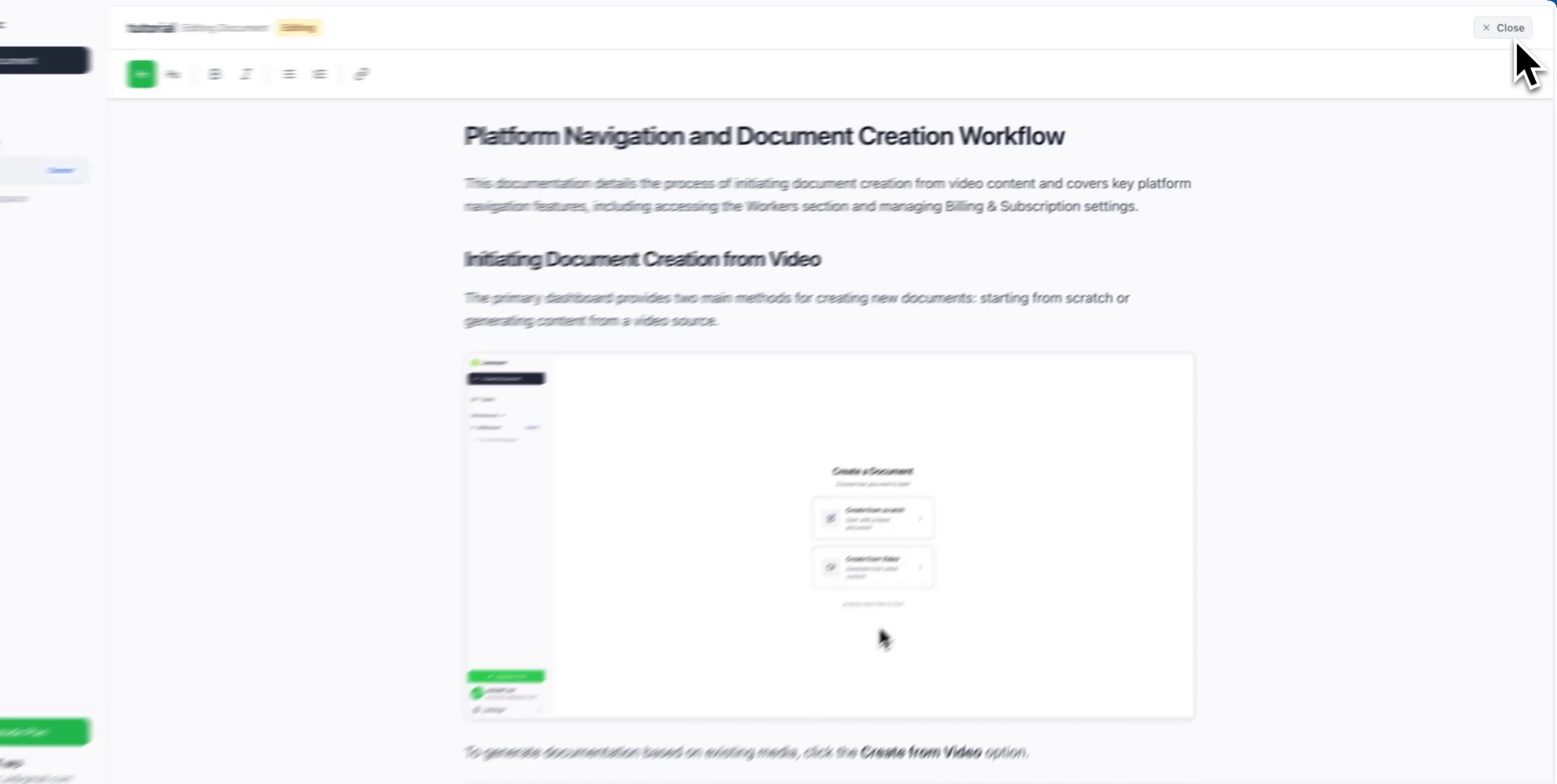Click the bold Create from Video text

(920, 752)
